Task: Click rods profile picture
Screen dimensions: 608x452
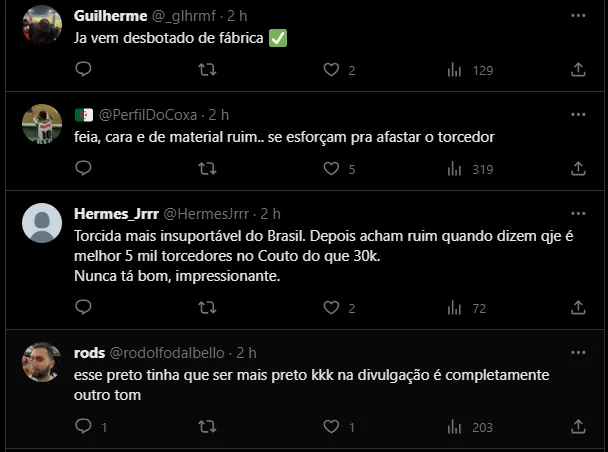Action: (x=42, y=362)
